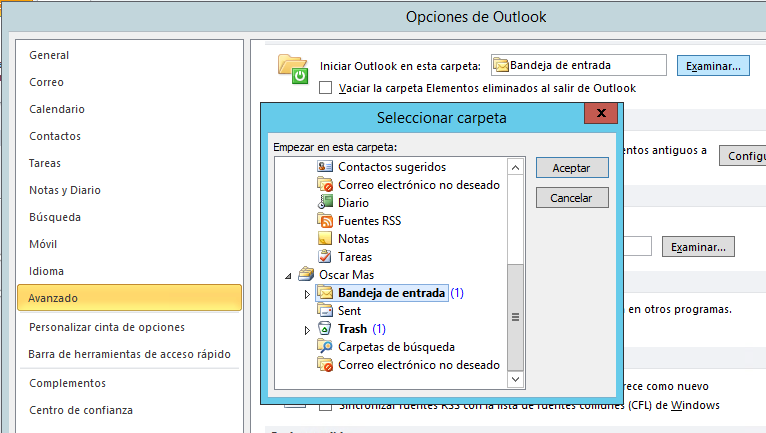This screenshot has height=433, width=766.
Task: Open Centro de confianza settings
Action: click(129, 410)
